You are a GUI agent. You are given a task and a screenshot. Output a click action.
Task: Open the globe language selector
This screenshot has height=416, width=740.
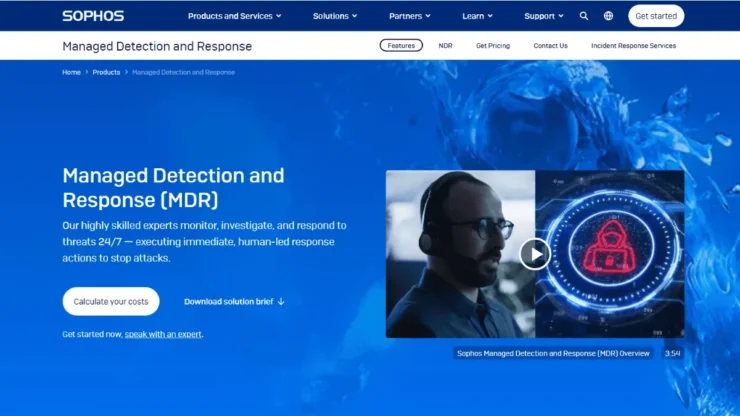pos(608,16)
